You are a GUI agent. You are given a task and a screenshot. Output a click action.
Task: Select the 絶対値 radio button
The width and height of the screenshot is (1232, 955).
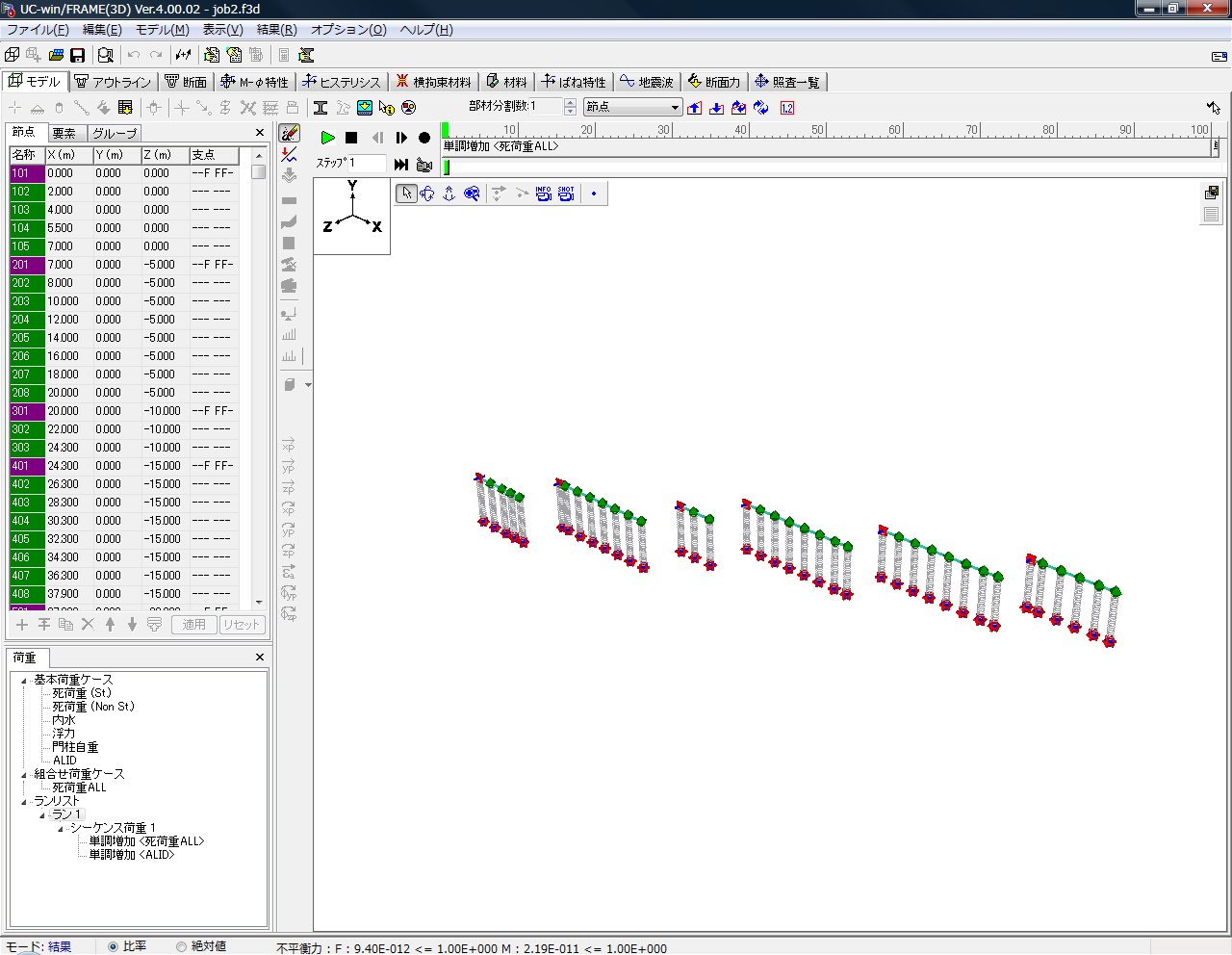(x=181, y=946)
